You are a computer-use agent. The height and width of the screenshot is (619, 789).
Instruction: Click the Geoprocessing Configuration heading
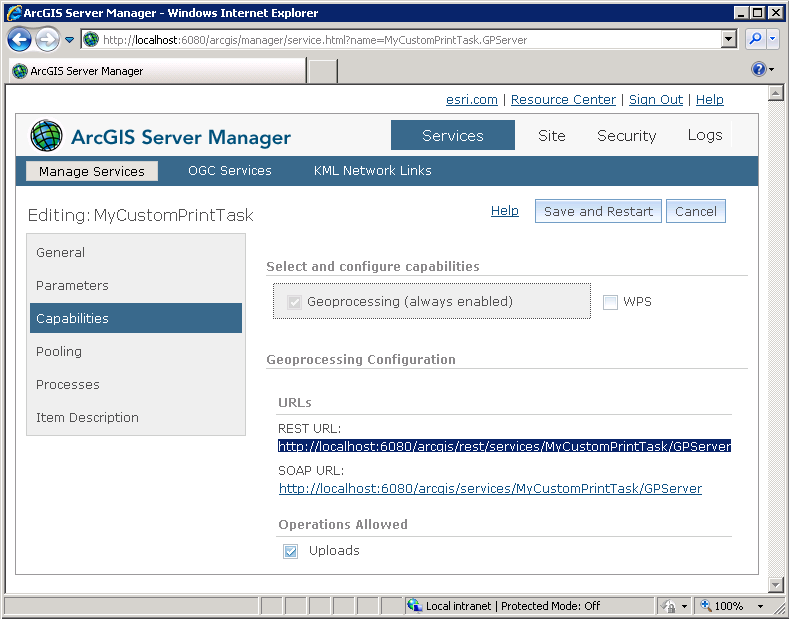(361, 359)
